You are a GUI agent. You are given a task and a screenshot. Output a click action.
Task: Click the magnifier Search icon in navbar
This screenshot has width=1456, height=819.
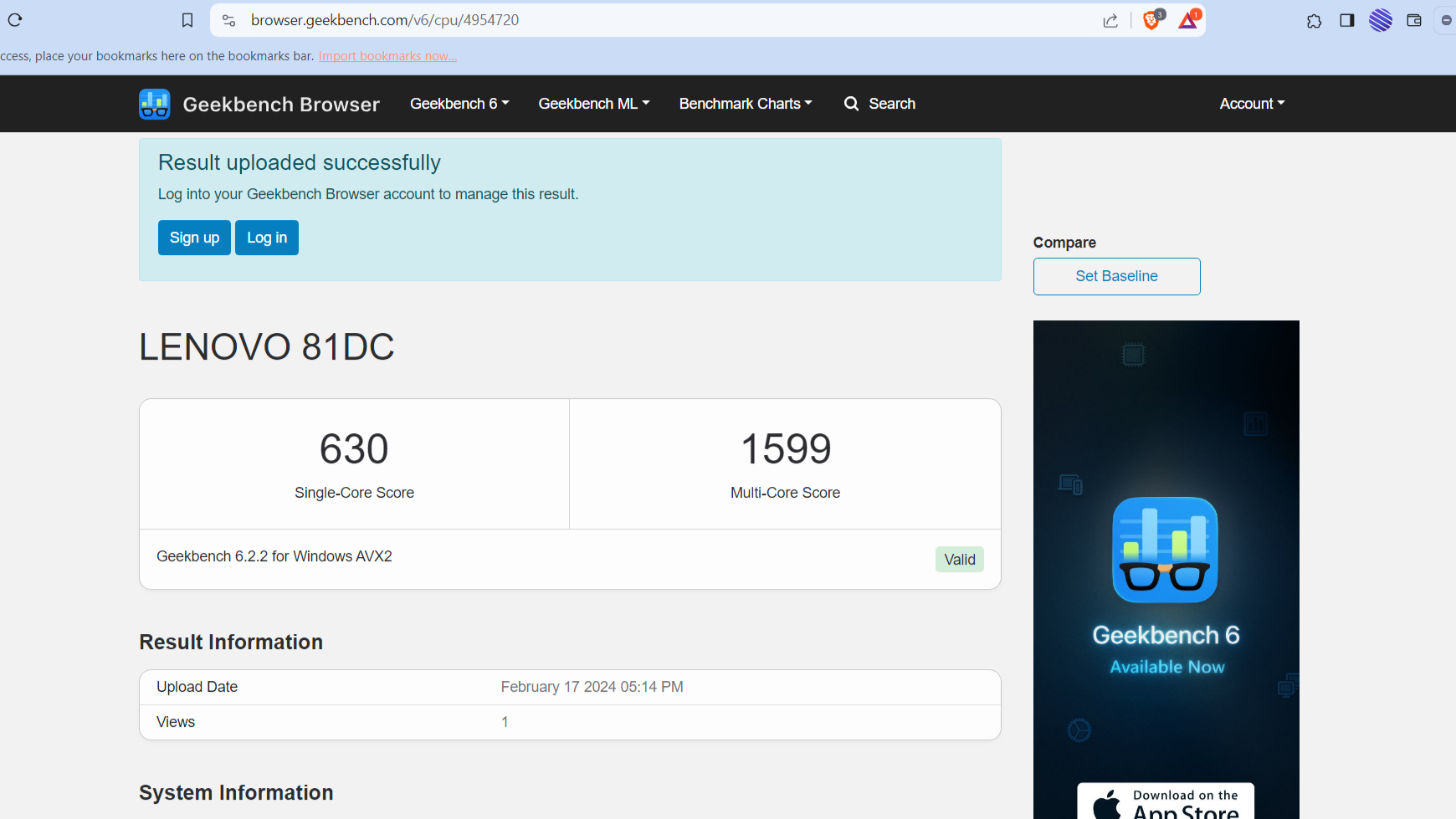851,104
